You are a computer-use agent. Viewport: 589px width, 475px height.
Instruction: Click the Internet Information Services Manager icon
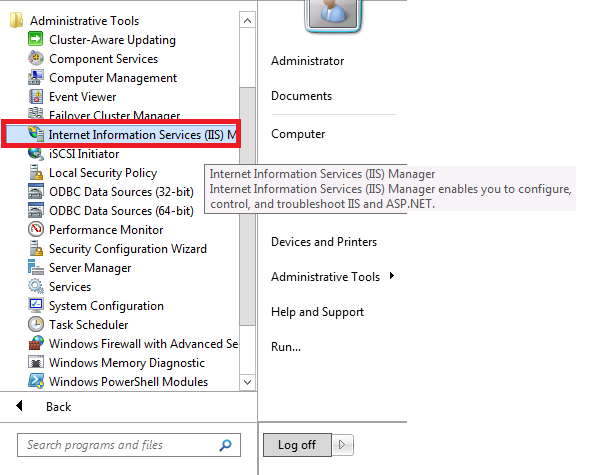click(x=36, y=134)
